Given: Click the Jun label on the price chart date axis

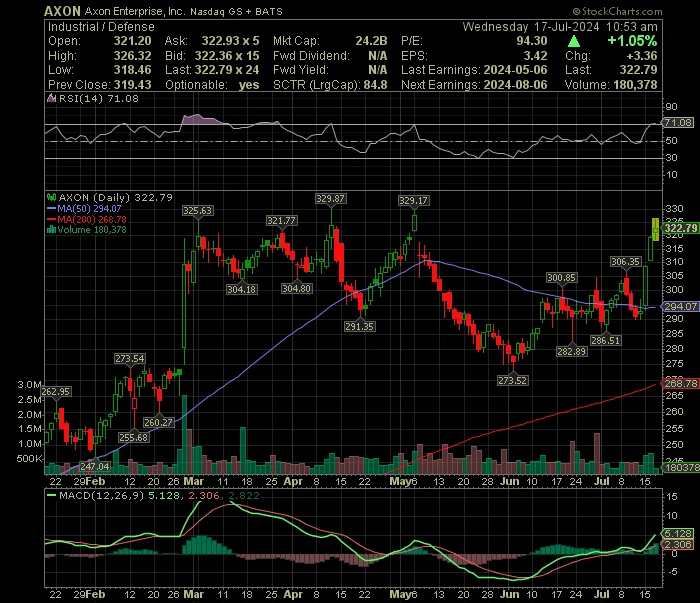Looking at the screenshot, I should tap(510, 482).
